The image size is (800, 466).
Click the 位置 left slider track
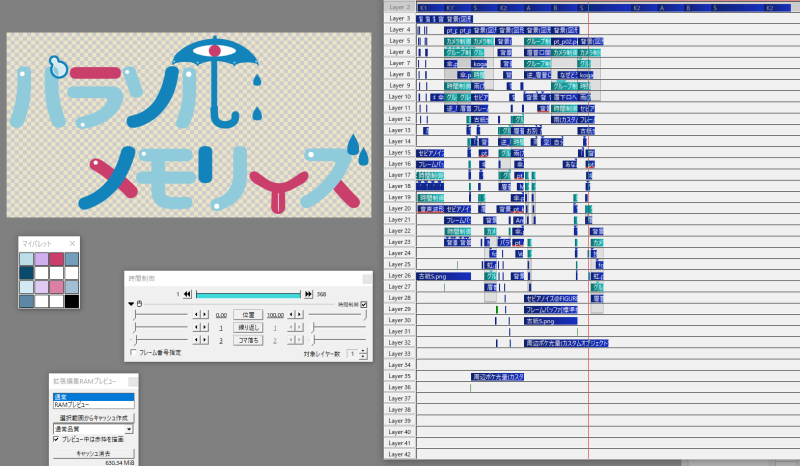pos(160,314)
